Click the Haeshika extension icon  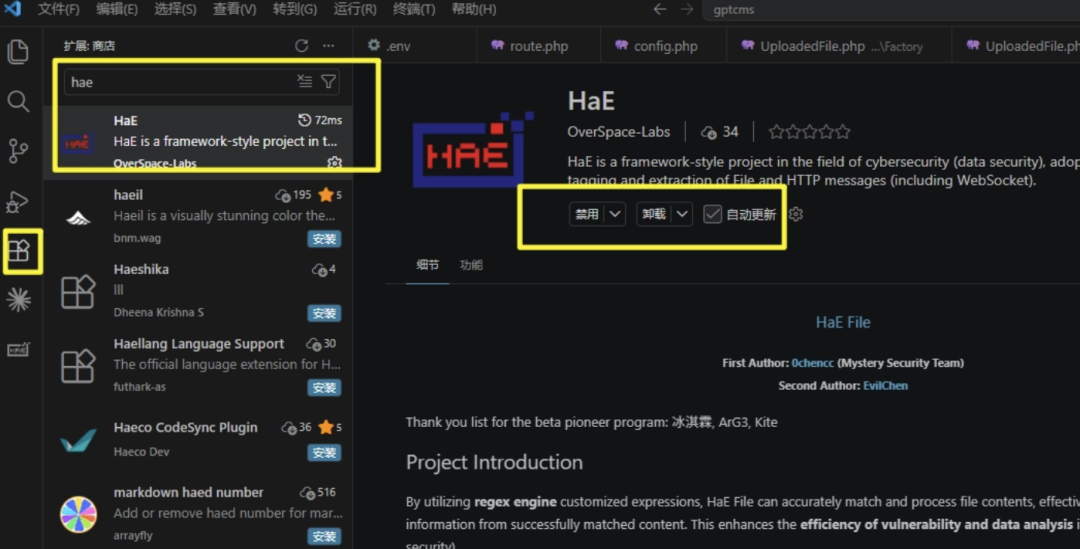78,291
